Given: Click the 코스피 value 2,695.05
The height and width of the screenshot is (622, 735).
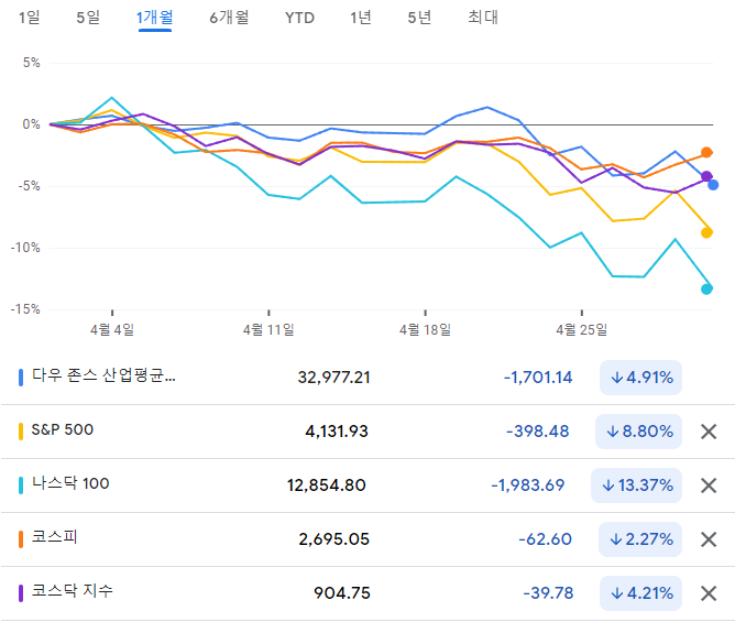Looking at the screenshot, I should 334,539.
